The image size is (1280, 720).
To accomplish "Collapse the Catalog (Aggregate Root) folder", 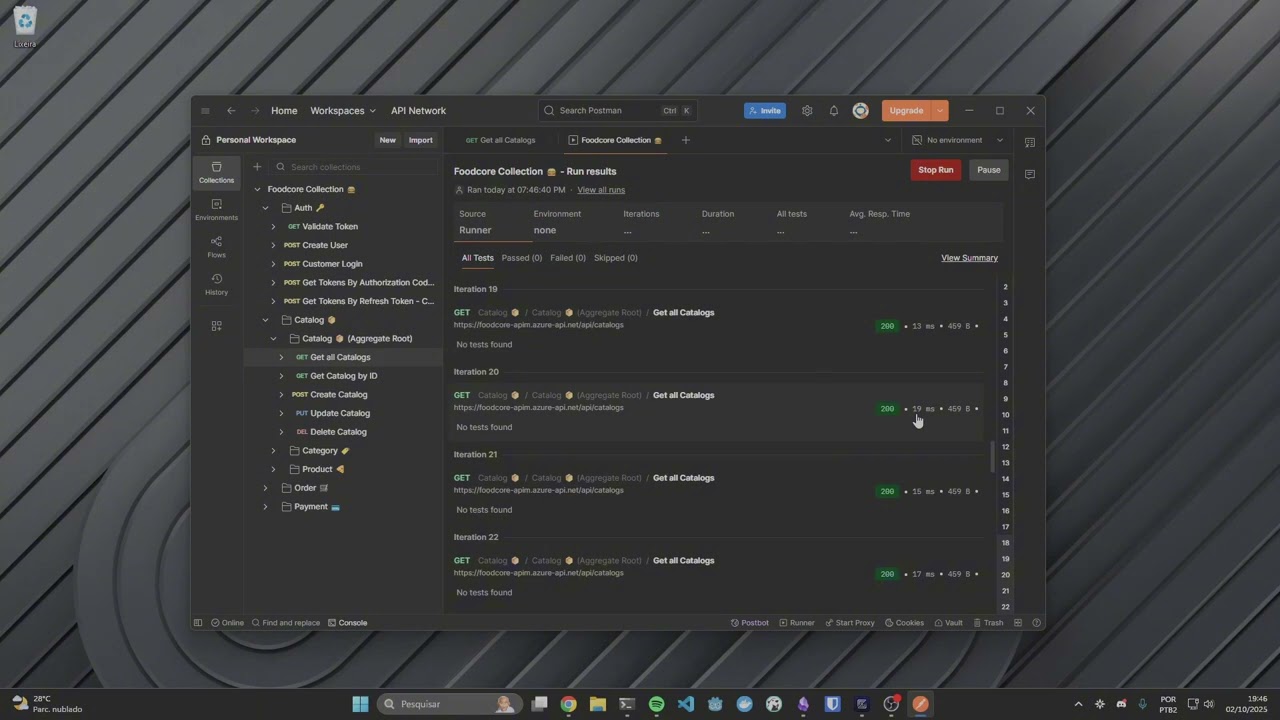I will tap(273, 339).
